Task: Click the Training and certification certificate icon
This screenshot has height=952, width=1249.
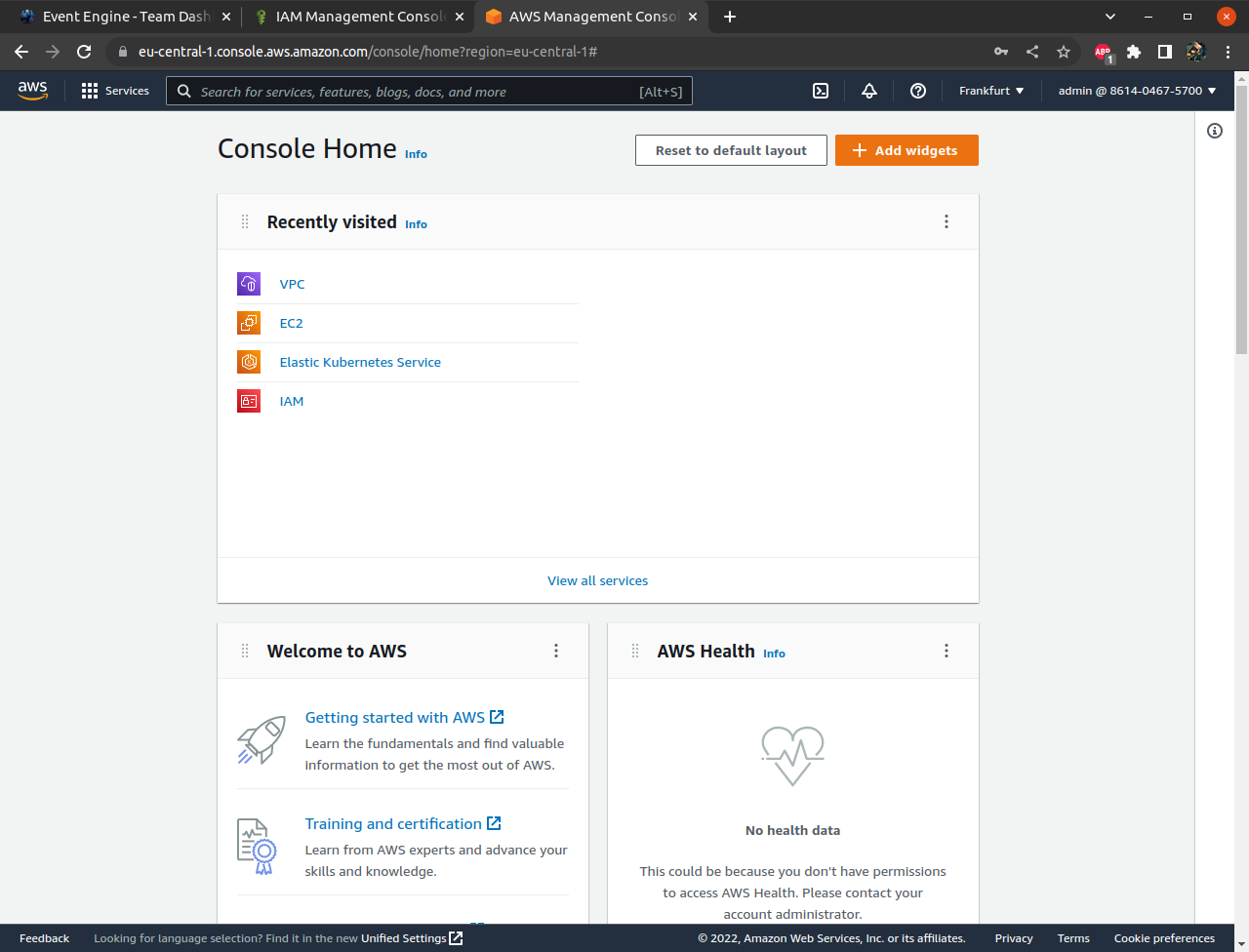Action: [258, 847]
